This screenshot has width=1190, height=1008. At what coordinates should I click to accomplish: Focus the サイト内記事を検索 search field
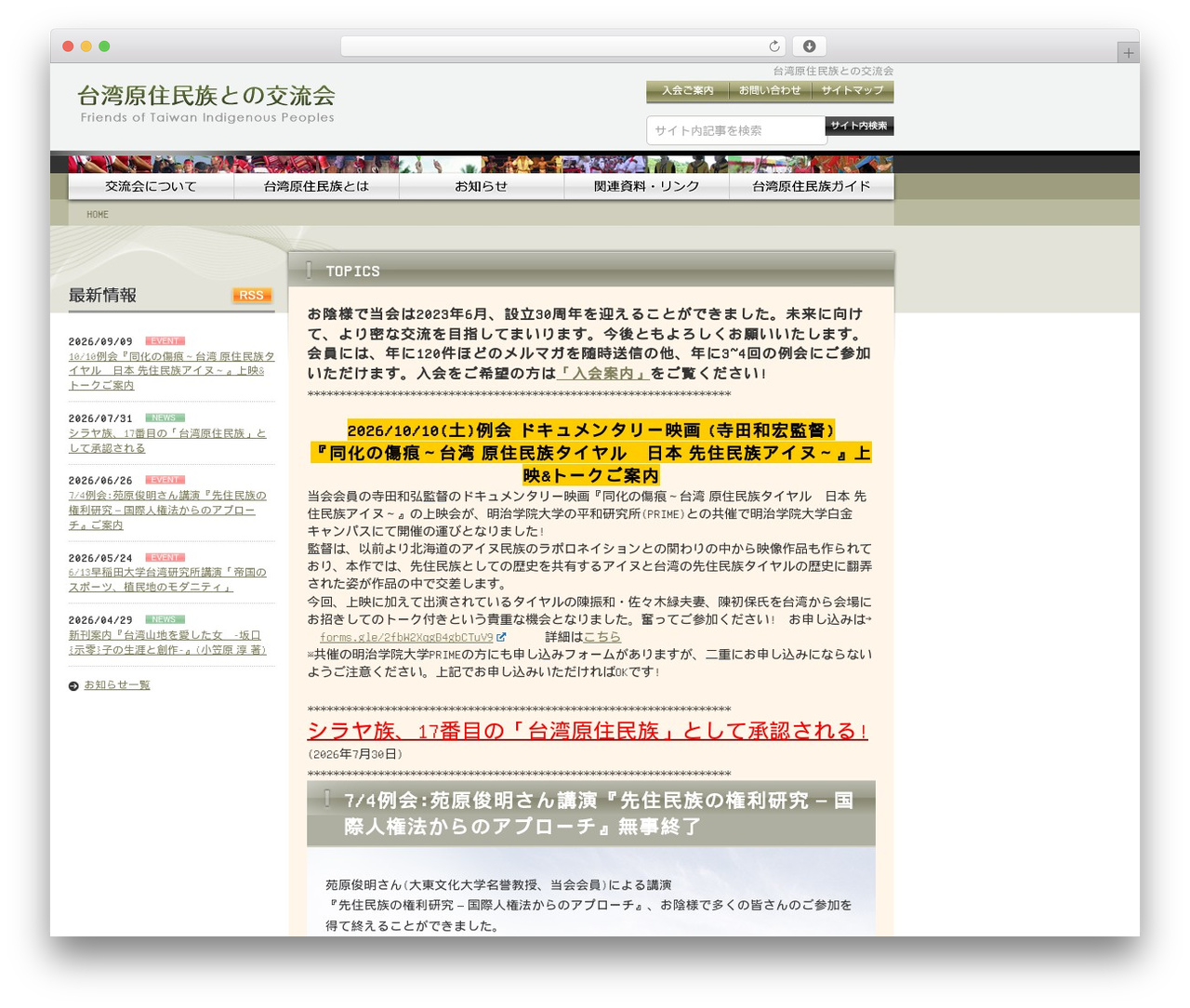735,130
